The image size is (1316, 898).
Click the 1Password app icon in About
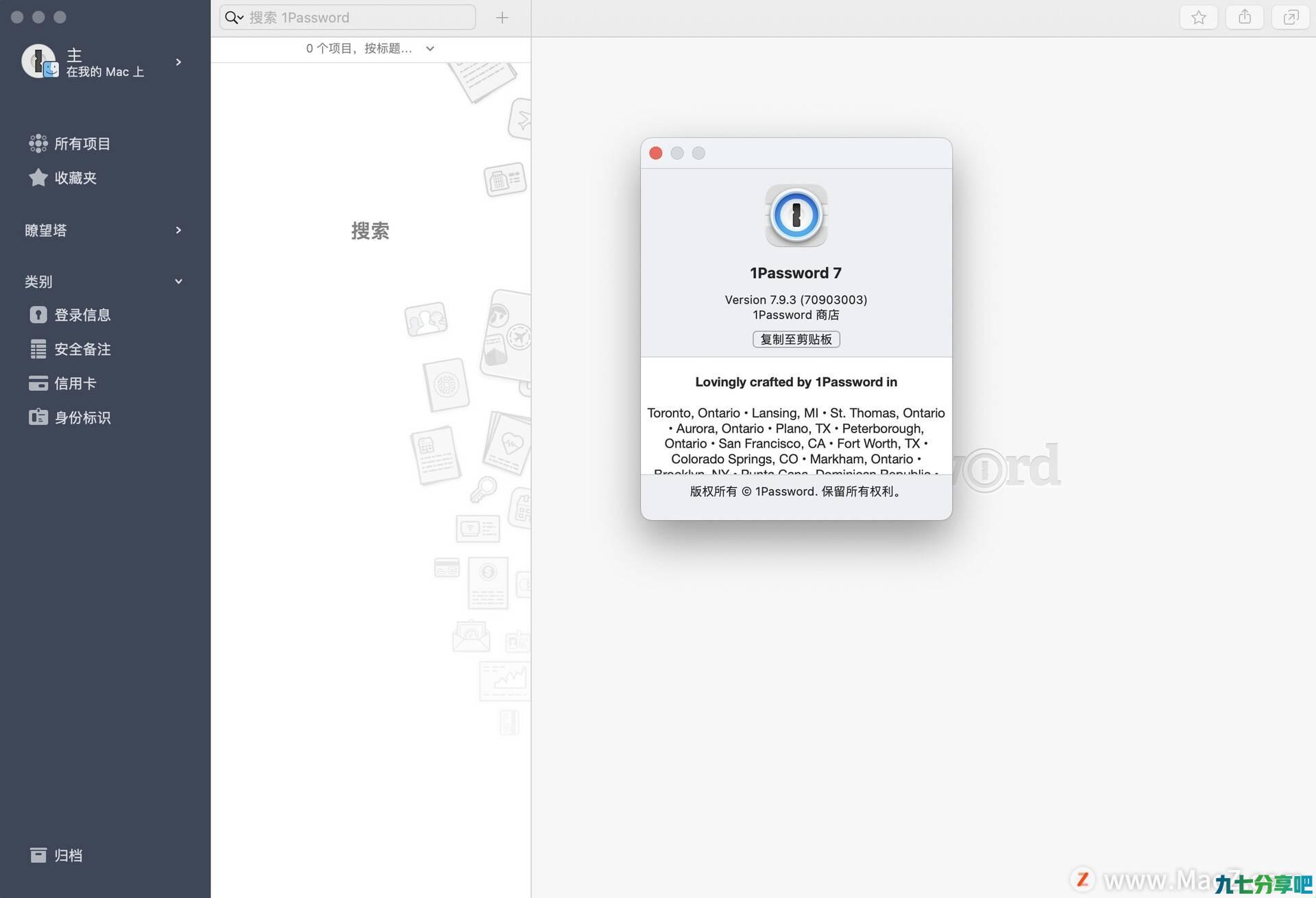pos(796,215)
